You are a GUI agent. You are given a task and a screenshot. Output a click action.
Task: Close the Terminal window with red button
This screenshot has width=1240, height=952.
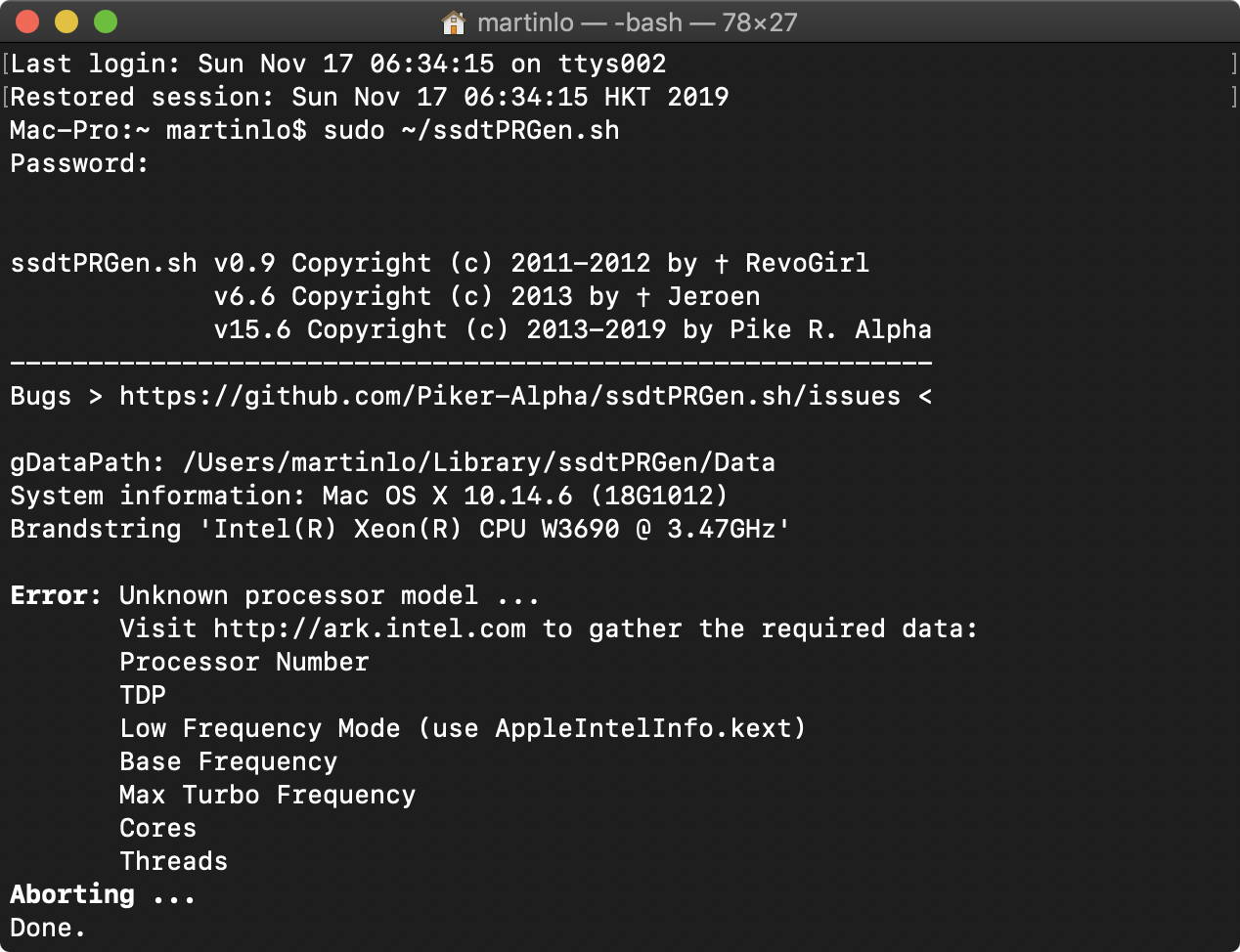tap(27, 22)
